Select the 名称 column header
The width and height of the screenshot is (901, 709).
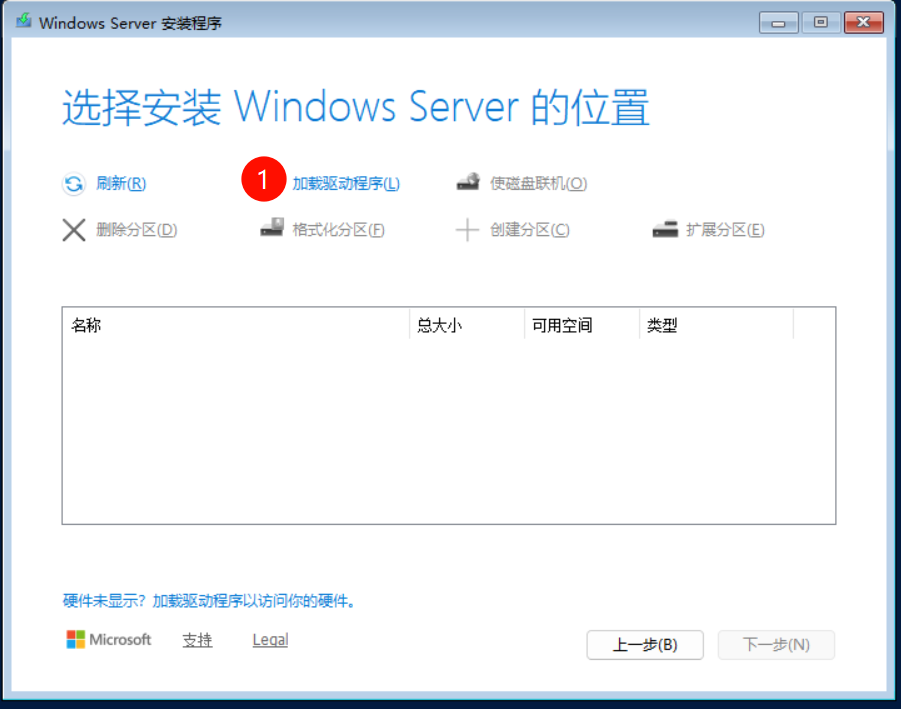86,325
